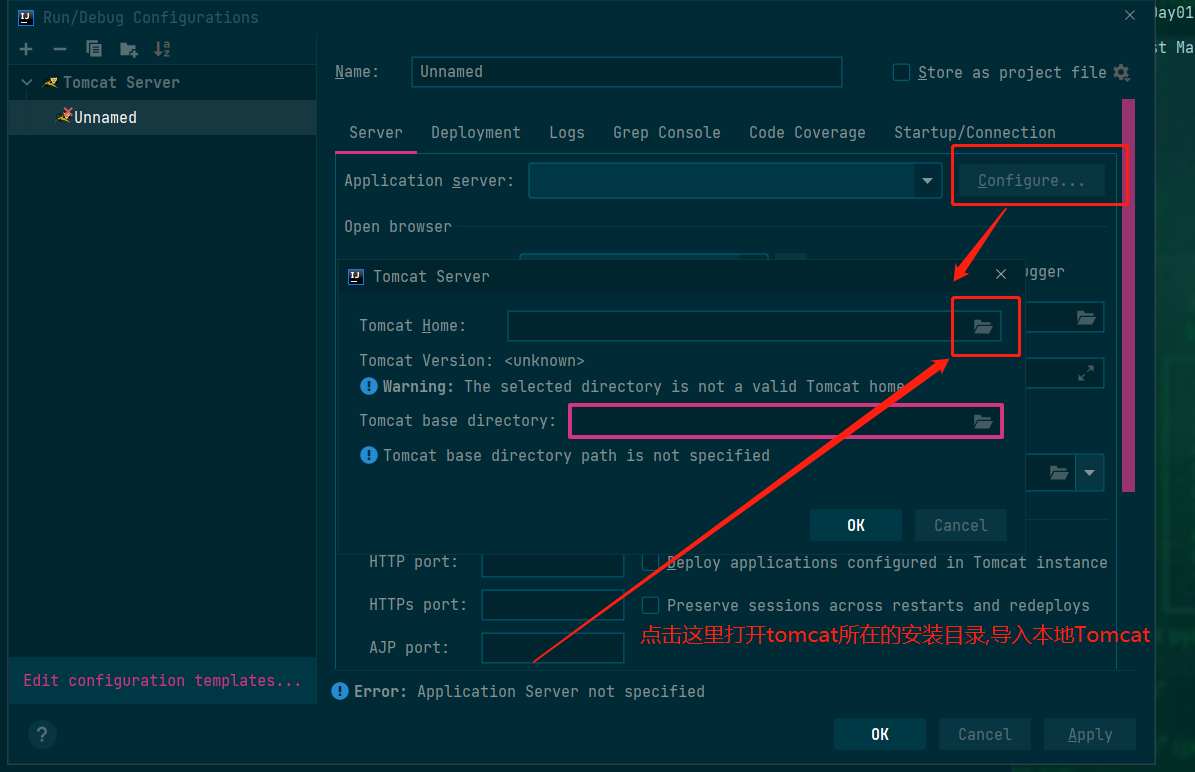The width and height of the screenshot is (1195, 772).
Task: Open the help question mark button
Action: pos(42,735)
